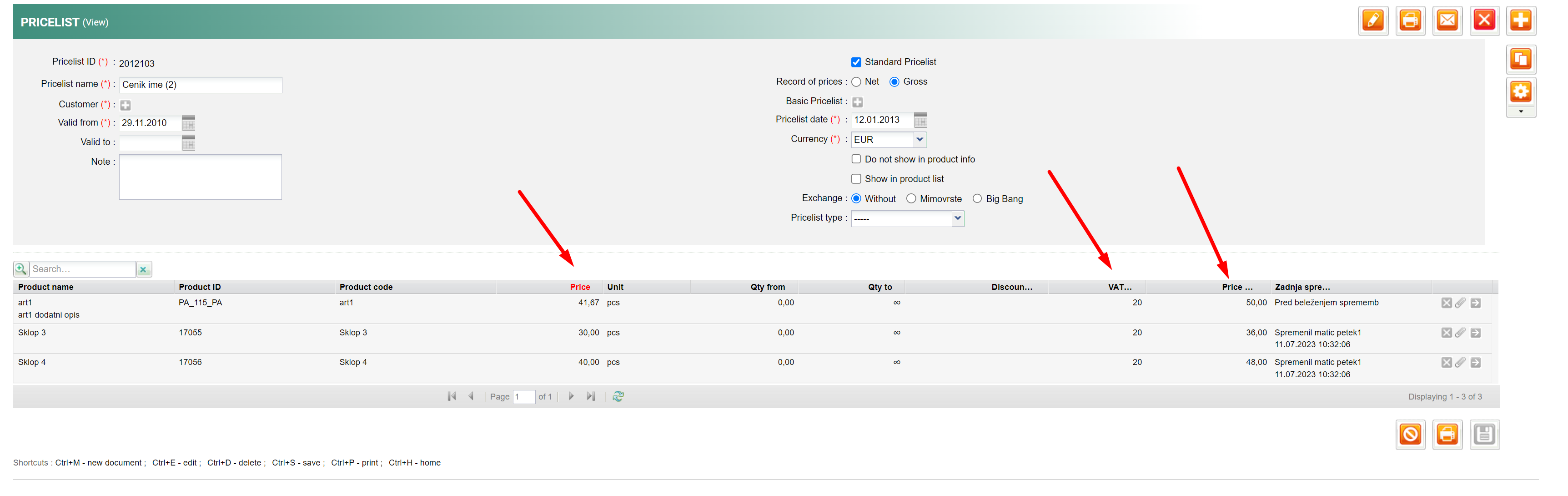Expand the arrow below the settings gear
1568x496 pixels.
(x=1521, y=111)
